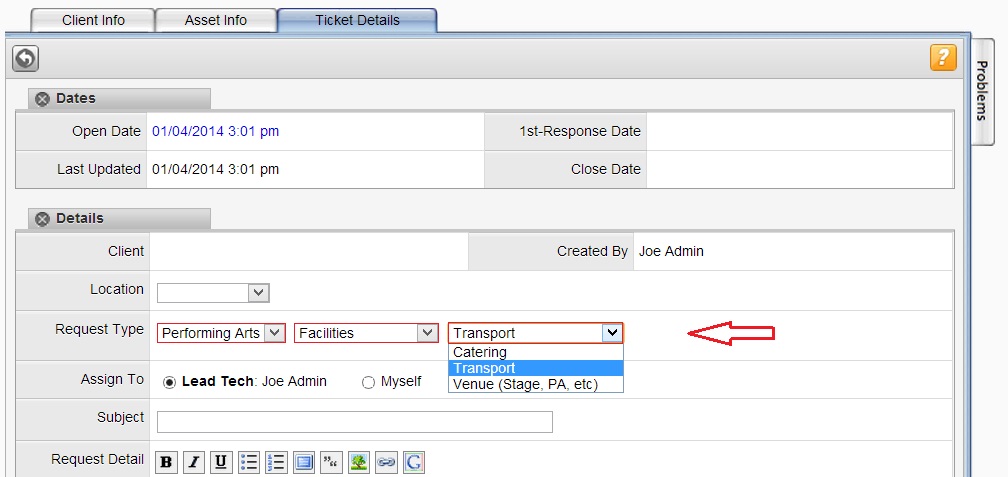Collapse the Dates section
Screen dimensions: 1008x477
pos(42,99)
